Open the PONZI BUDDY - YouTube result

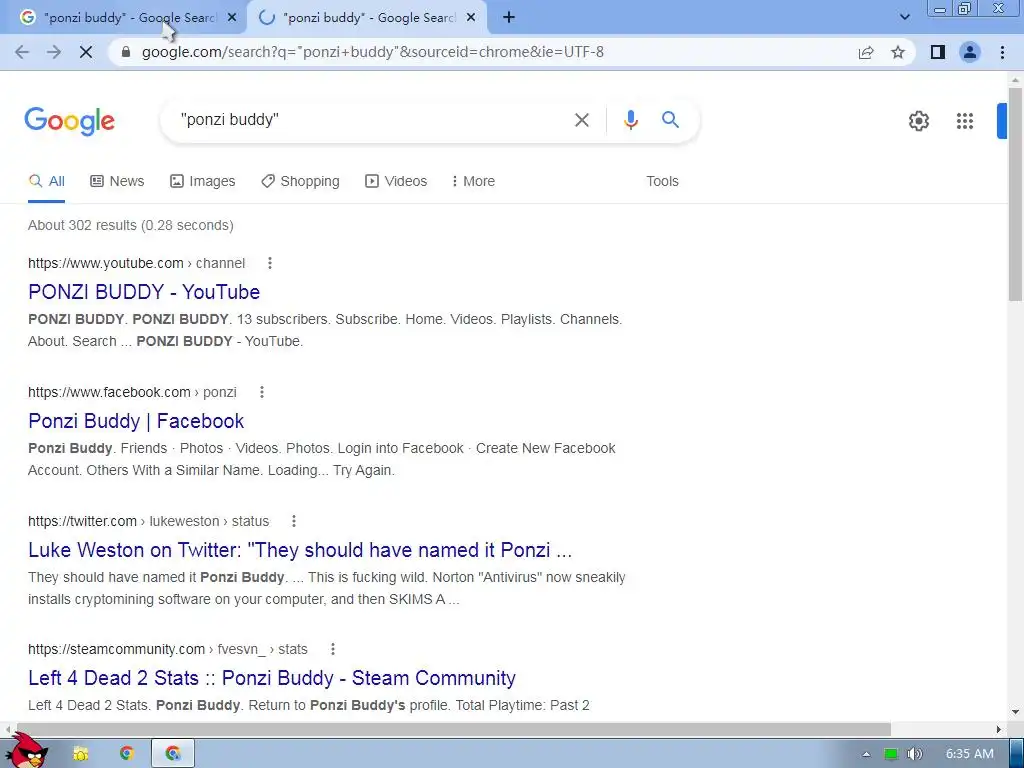[144, 292]
